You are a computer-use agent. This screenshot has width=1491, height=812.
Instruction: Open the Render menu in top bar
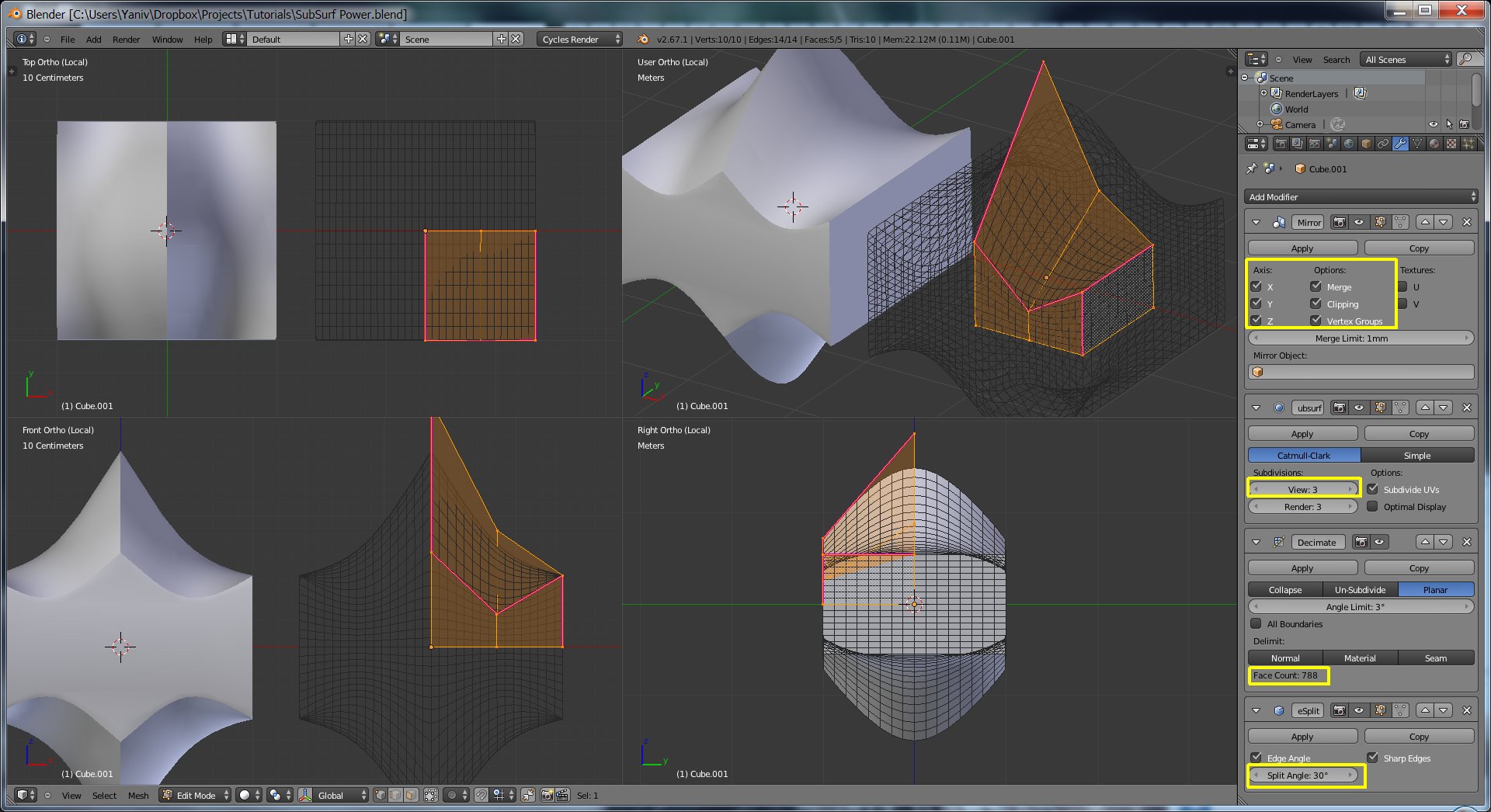coord(126,40)
